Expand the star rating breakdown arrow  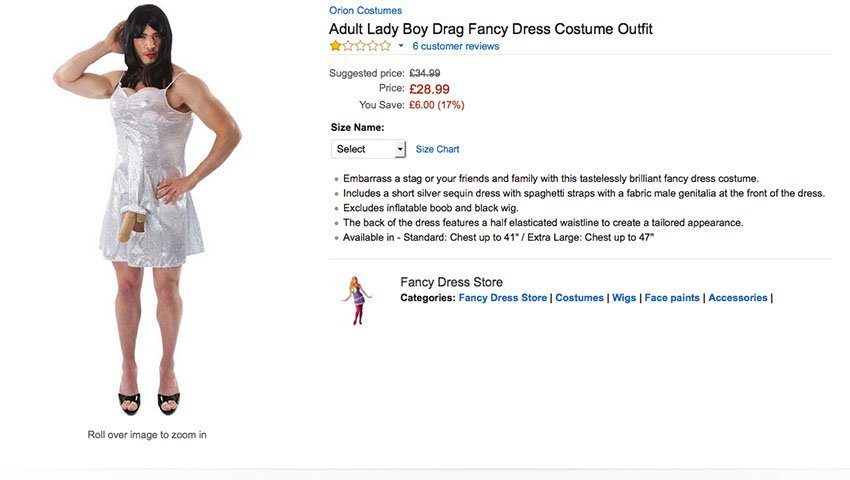[401, 46]
